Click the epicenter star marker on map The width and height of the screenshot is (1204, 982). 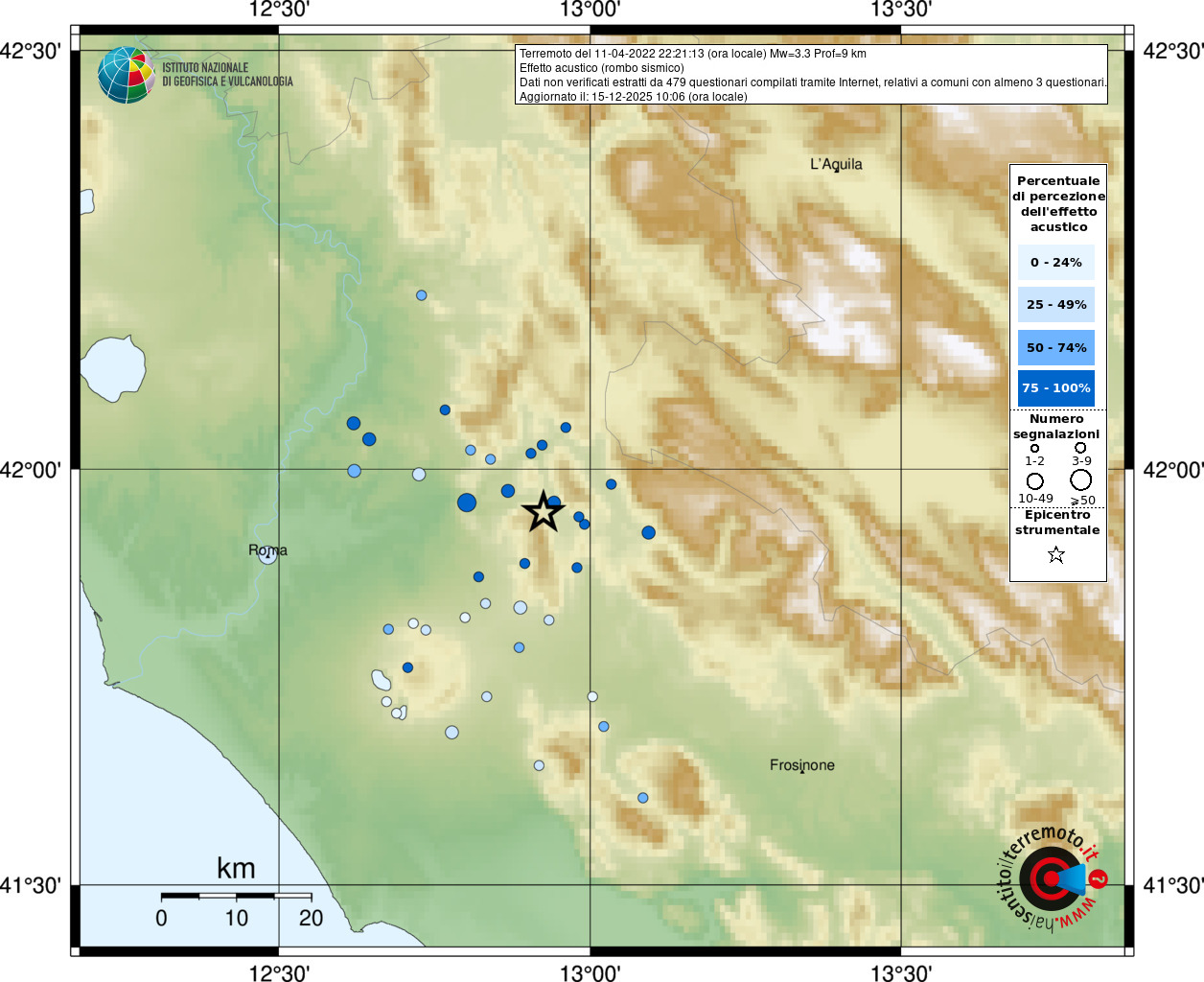coord(544,511)
